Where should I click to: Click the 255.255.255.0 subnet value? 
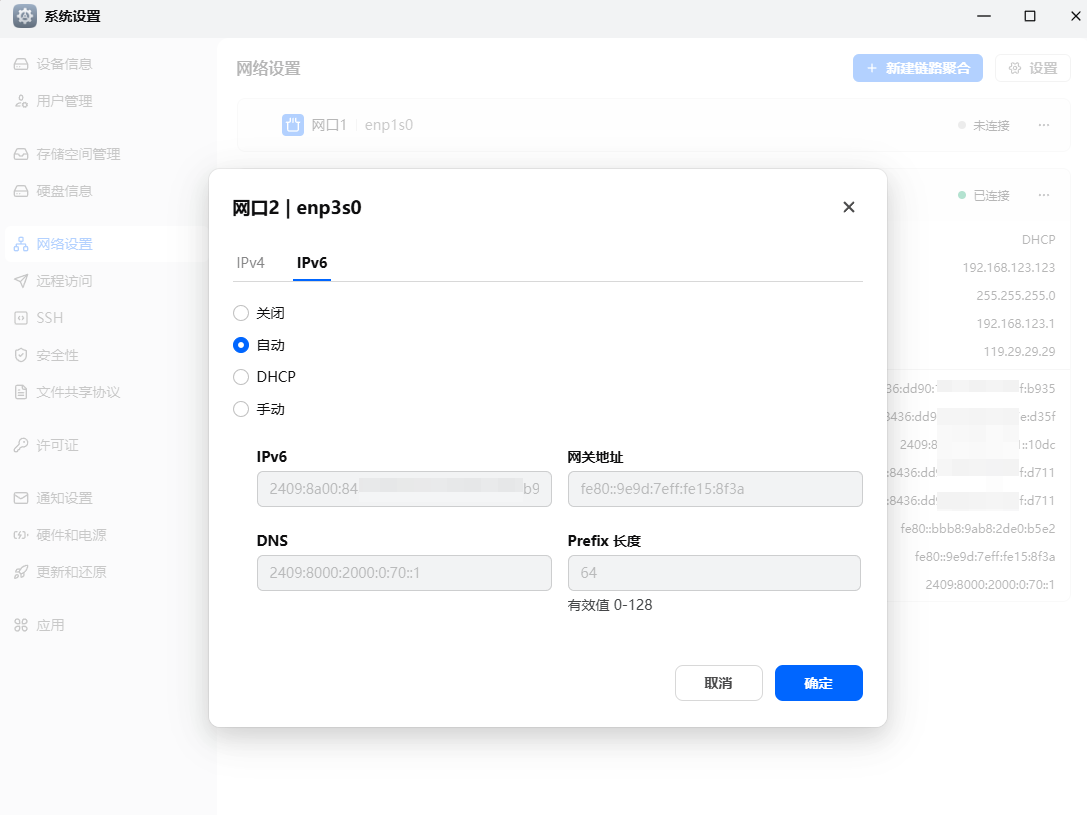[1016, 295]
